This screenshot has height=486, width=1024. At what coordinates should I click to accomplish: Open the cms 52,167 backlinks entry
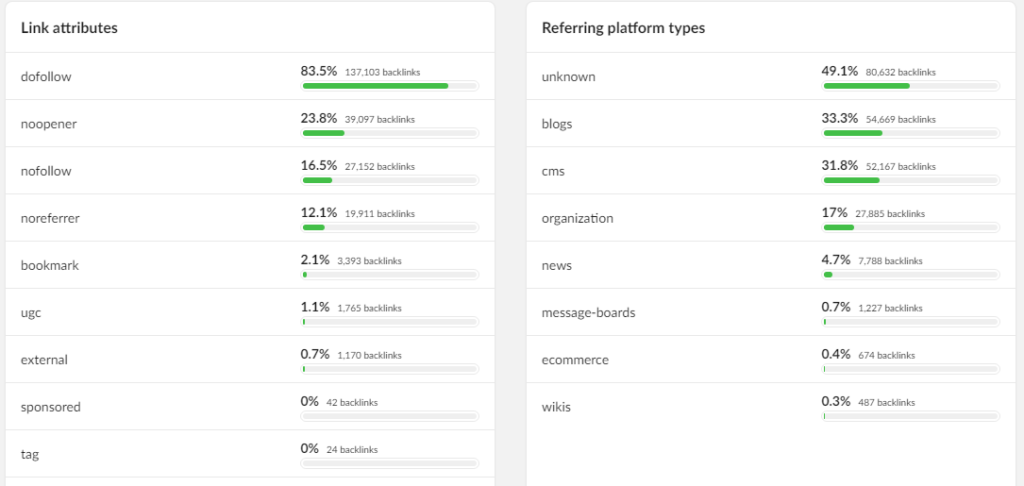click(x=901, y=167)
